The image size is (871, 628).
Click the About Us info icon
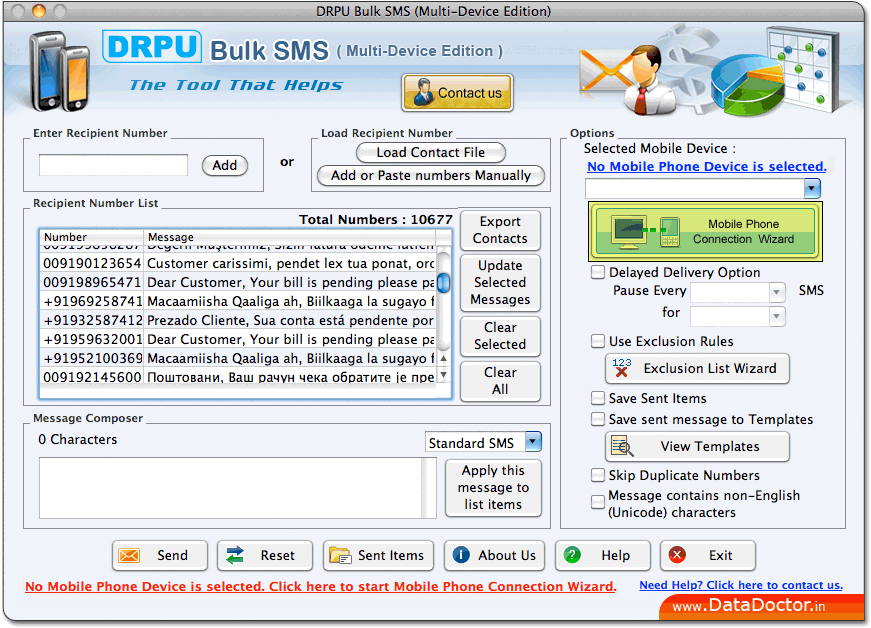tap(461, 555)
